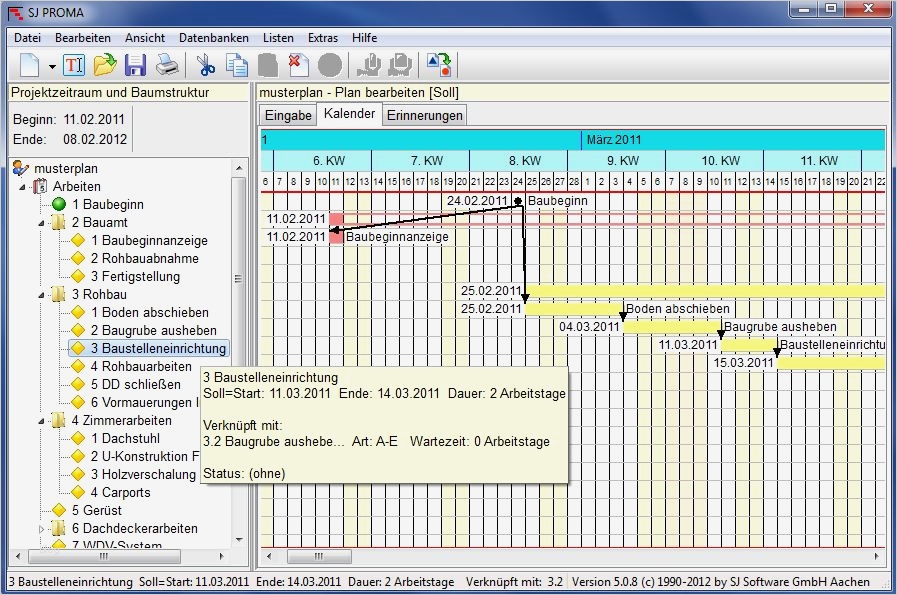Click the yellow Boden abschieben Gantt bar
This screenshot has width=897, height=595.
point(573,309)
